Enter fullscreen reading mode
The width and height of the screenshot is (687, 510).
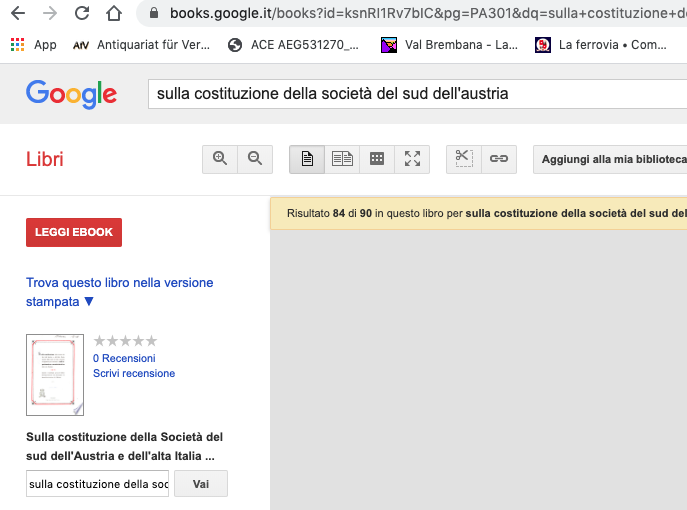click(412, 159)
